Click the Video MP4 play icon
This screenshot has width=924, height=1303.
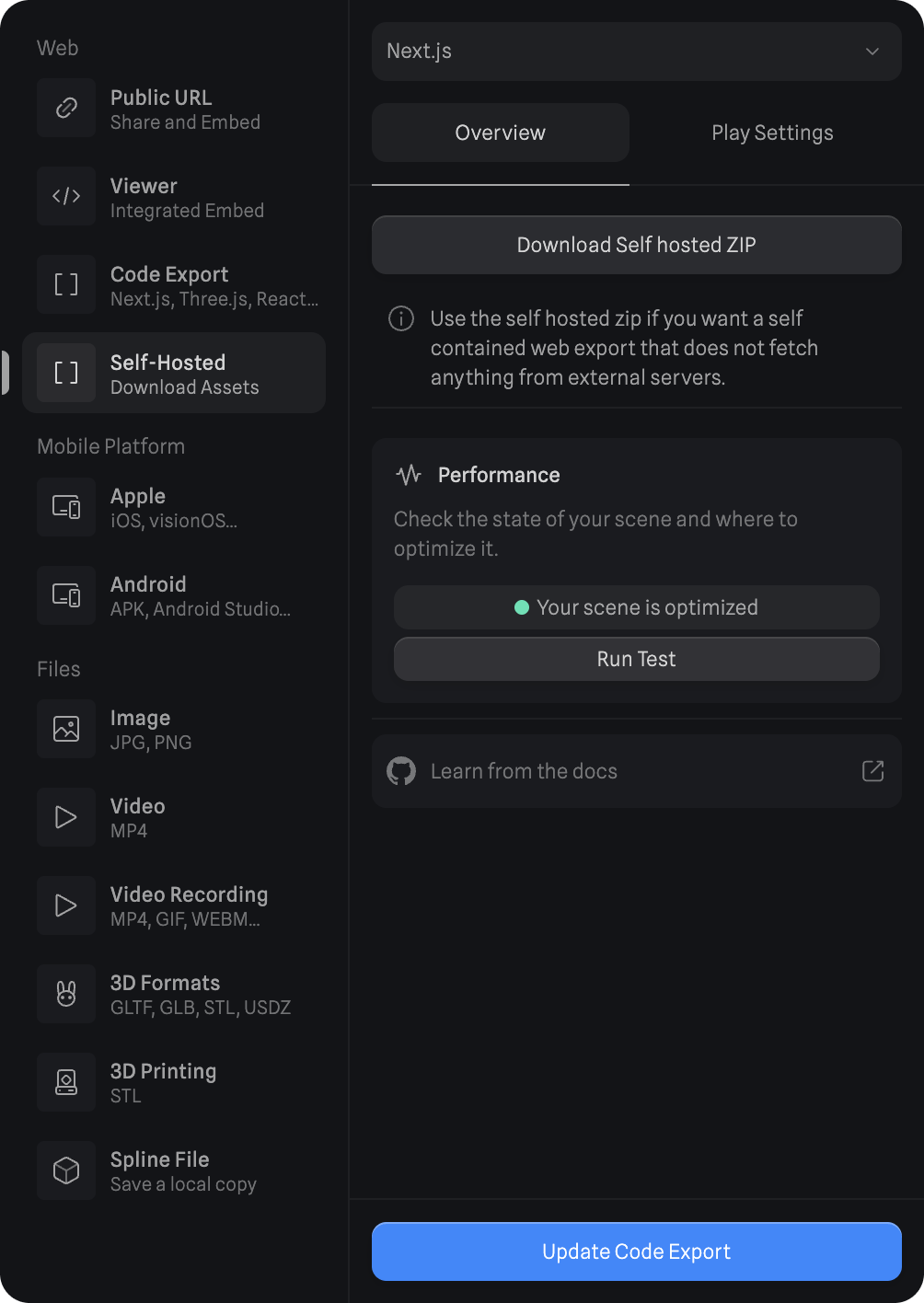(x=66, y=817)
